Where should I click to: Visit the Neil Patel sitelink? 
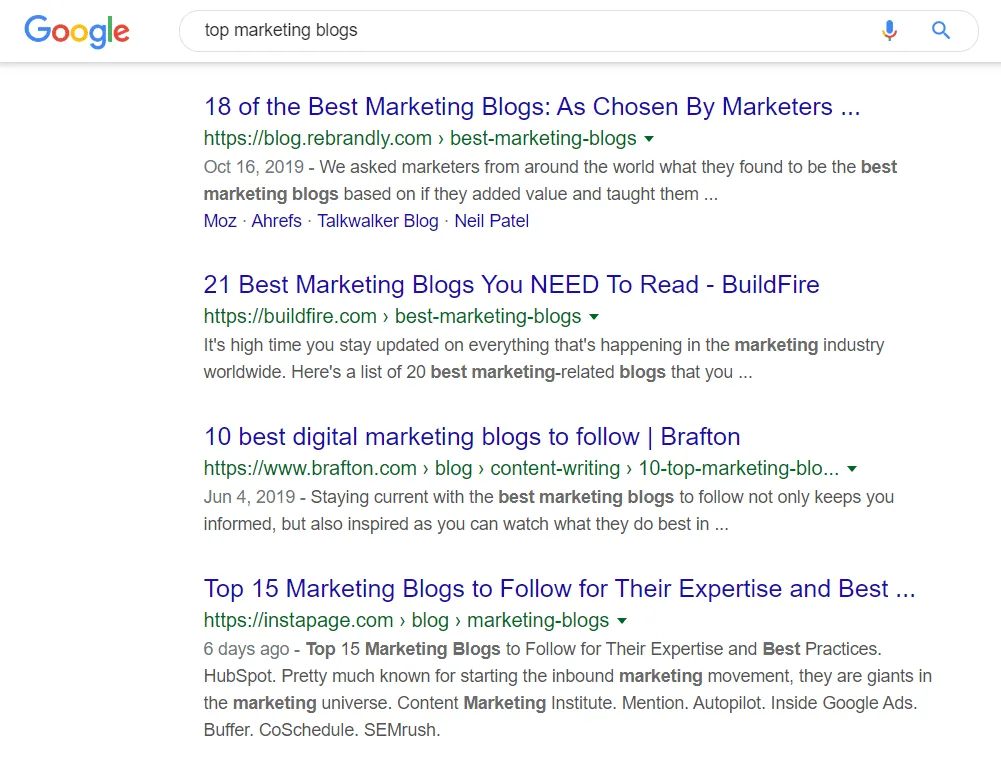[x=492, y=221]
